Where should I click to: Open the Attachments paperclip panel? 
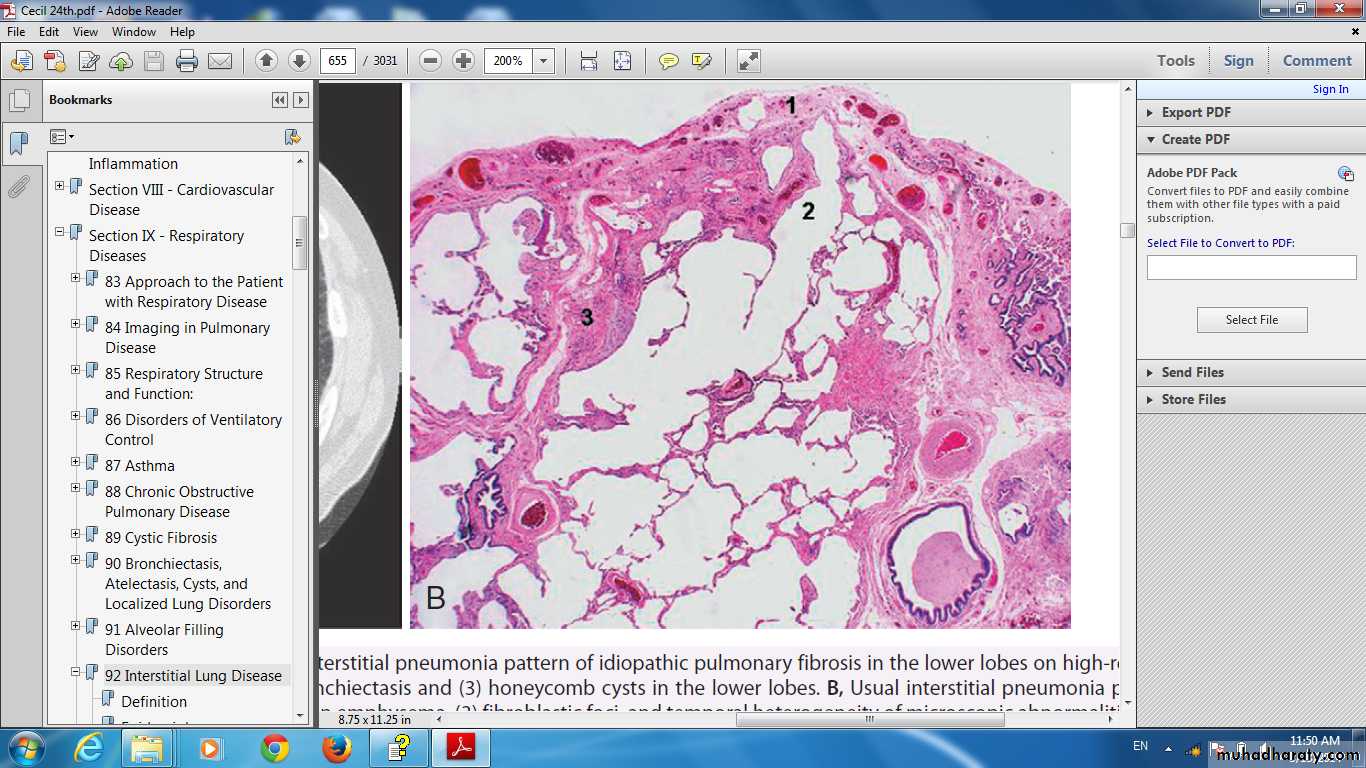coord(18,186)
